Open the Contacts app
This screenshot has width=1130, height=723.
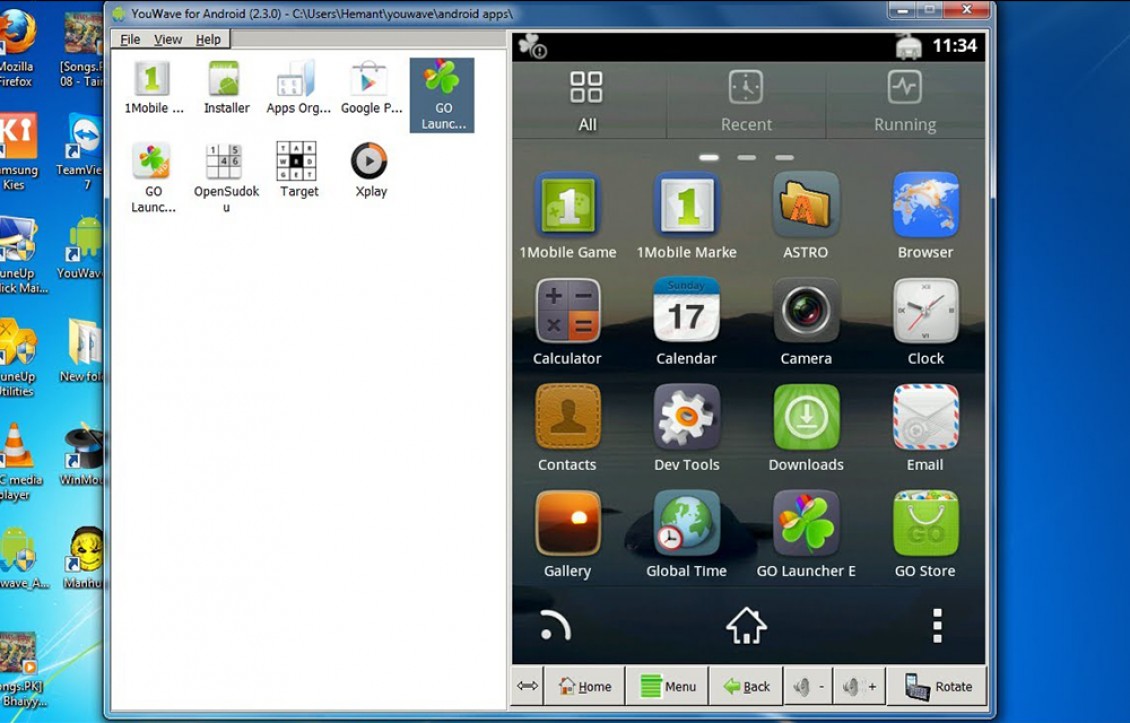(x=567, y=427)
